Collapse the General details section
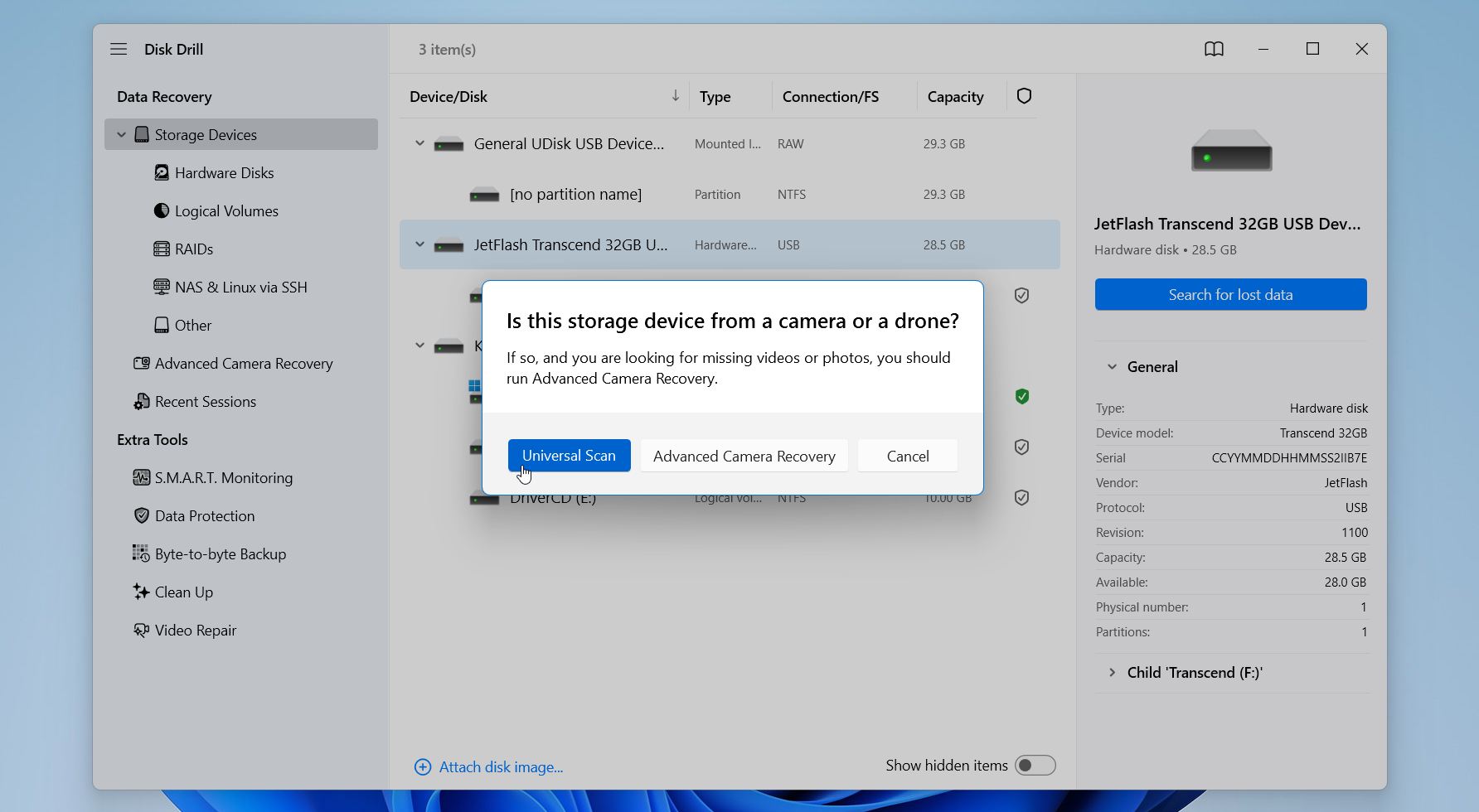Viewport: 1479px width, 812px height. coord(1112,366)
